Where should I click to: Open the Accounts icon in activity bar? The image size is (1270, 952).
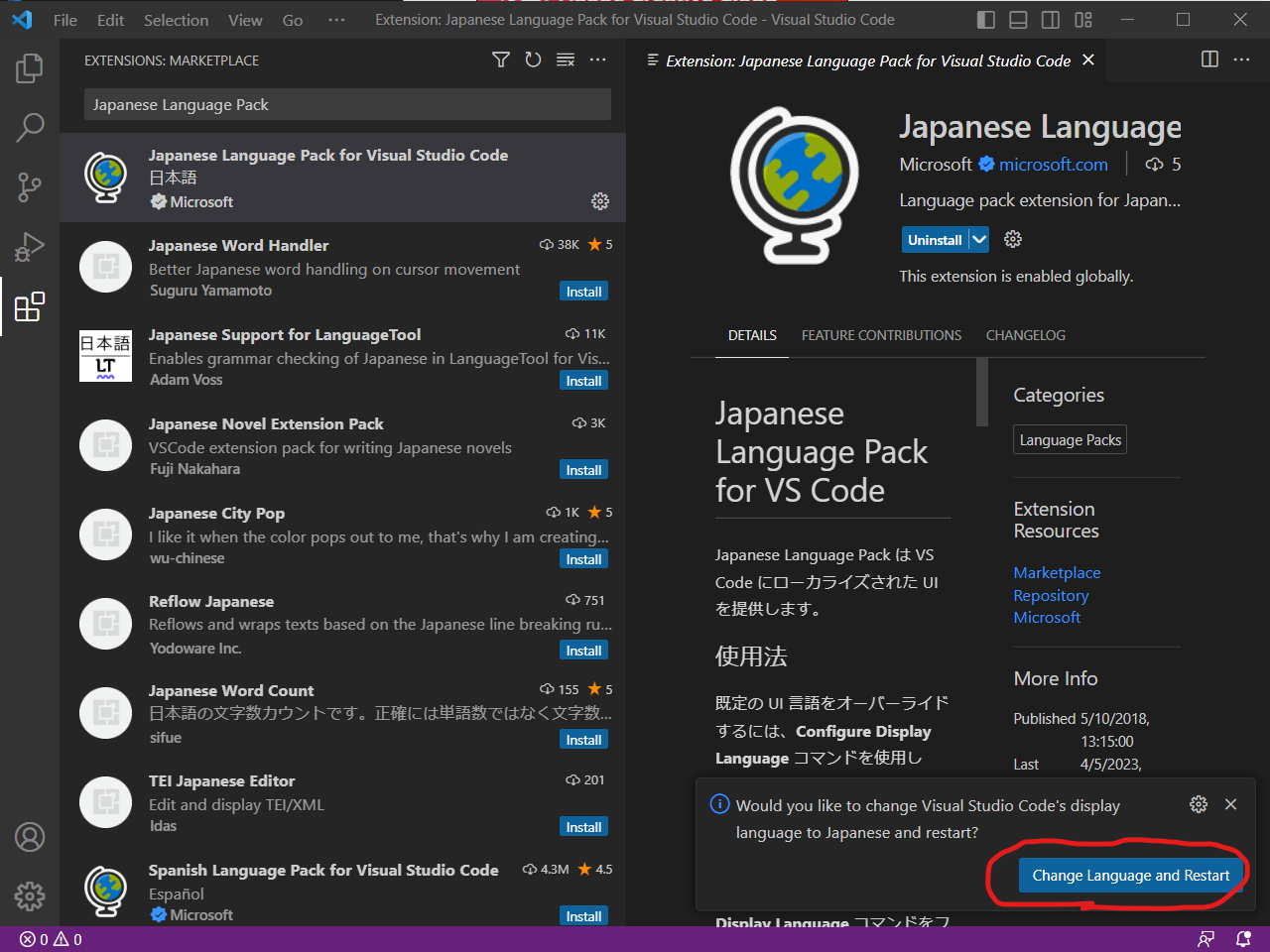[30, 837]
